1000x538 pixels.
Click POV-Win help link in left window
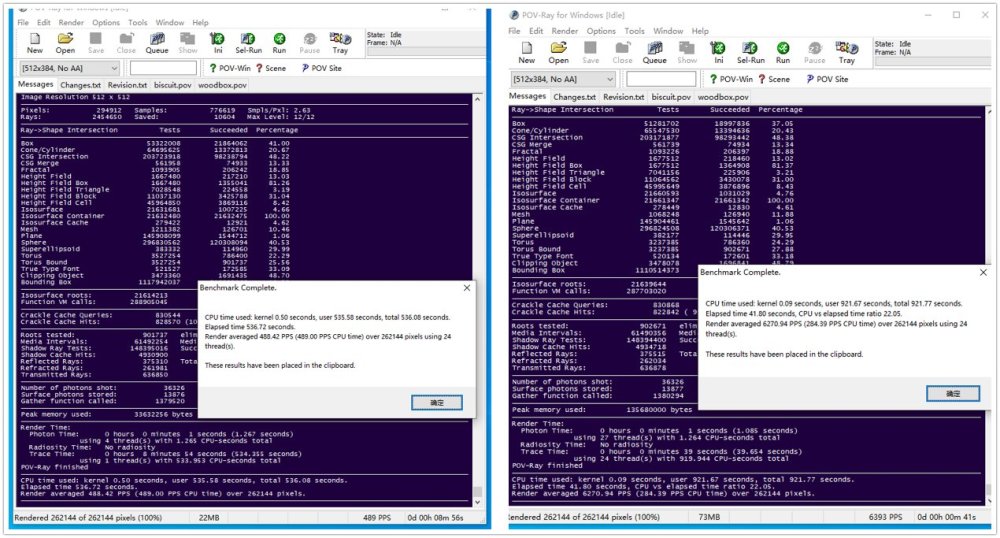coord(230,68)
